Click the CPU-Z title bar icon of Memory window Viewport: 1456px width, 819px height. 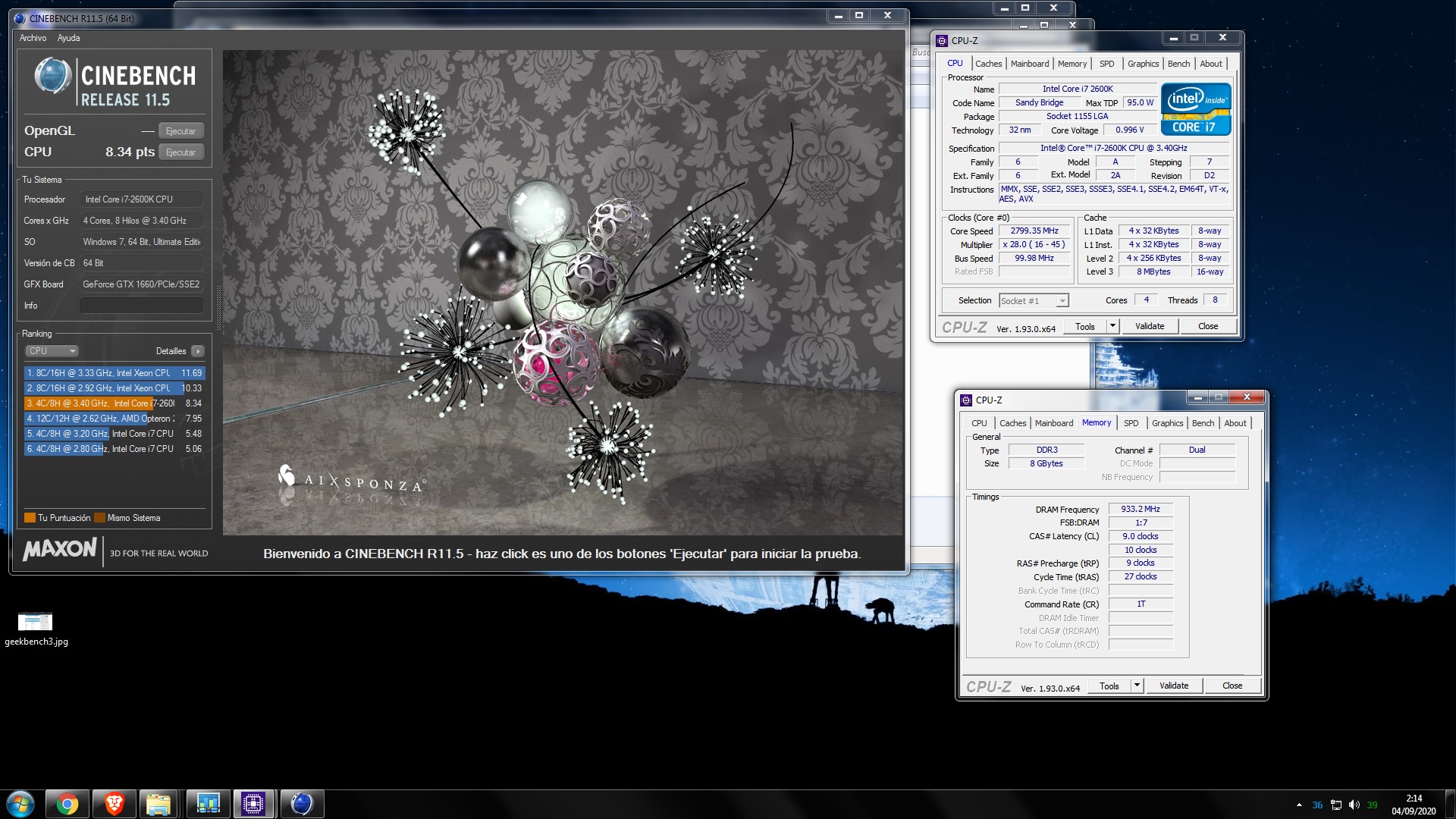coord(966,400)
